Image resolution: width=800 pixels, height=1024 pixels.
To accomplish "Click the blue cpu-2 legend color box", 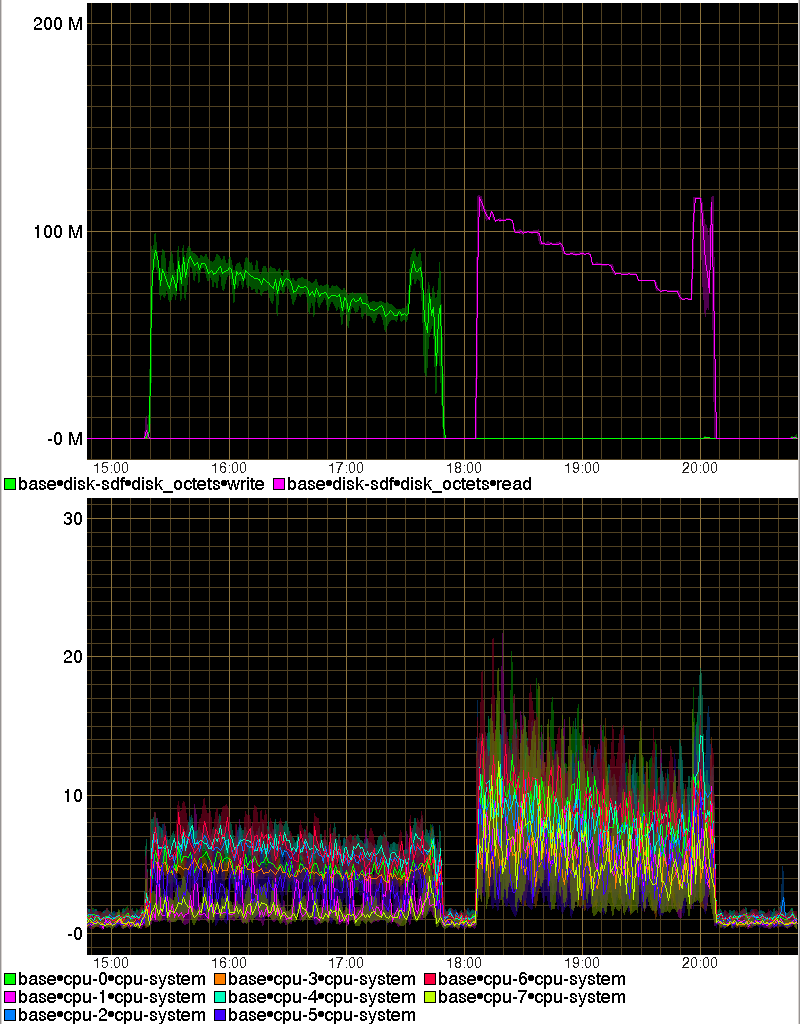I will [x=10, y=1015].
